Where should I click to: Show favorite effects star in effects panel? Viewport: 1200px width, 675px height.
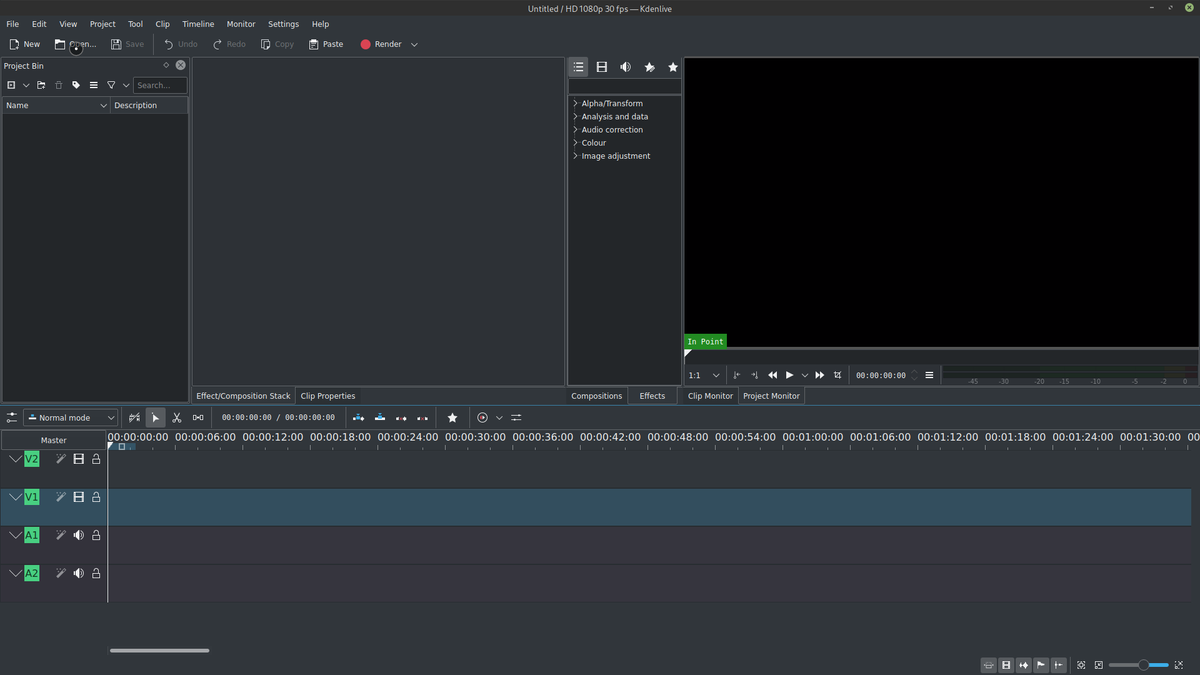[x=673, y=67]
